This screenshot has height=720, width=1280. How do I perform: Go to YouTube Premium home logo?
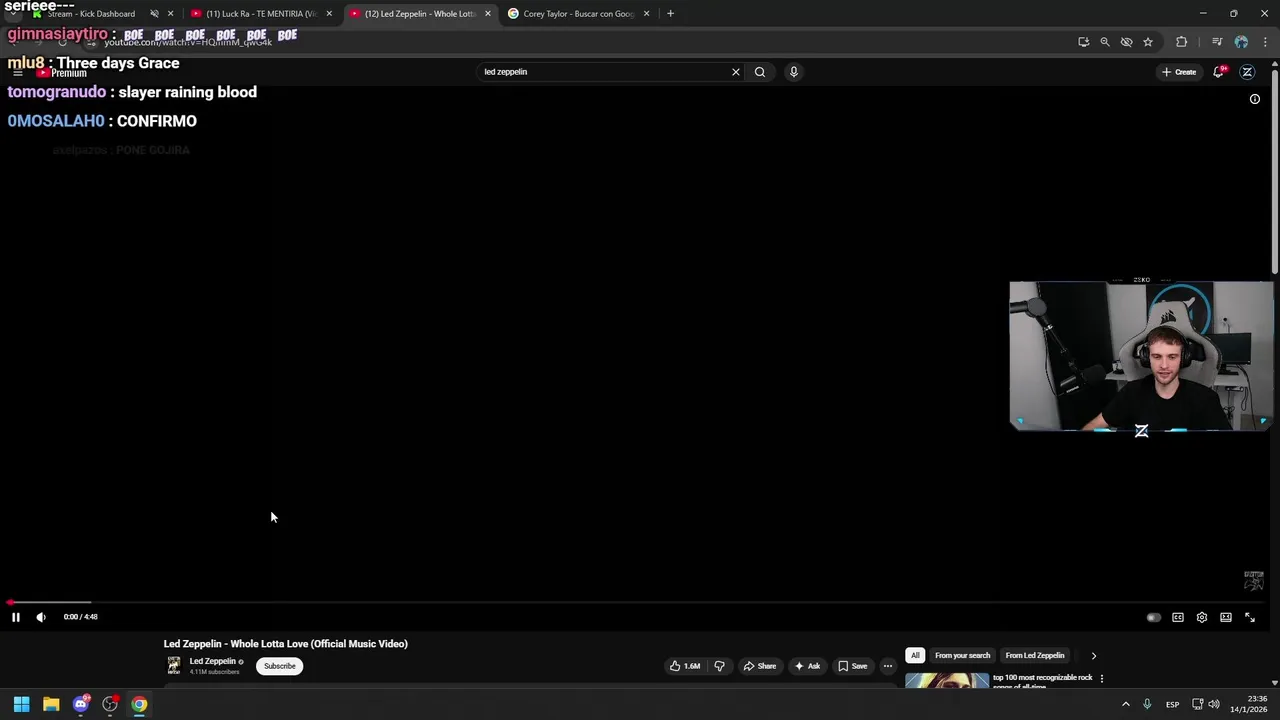click(62, 73)
